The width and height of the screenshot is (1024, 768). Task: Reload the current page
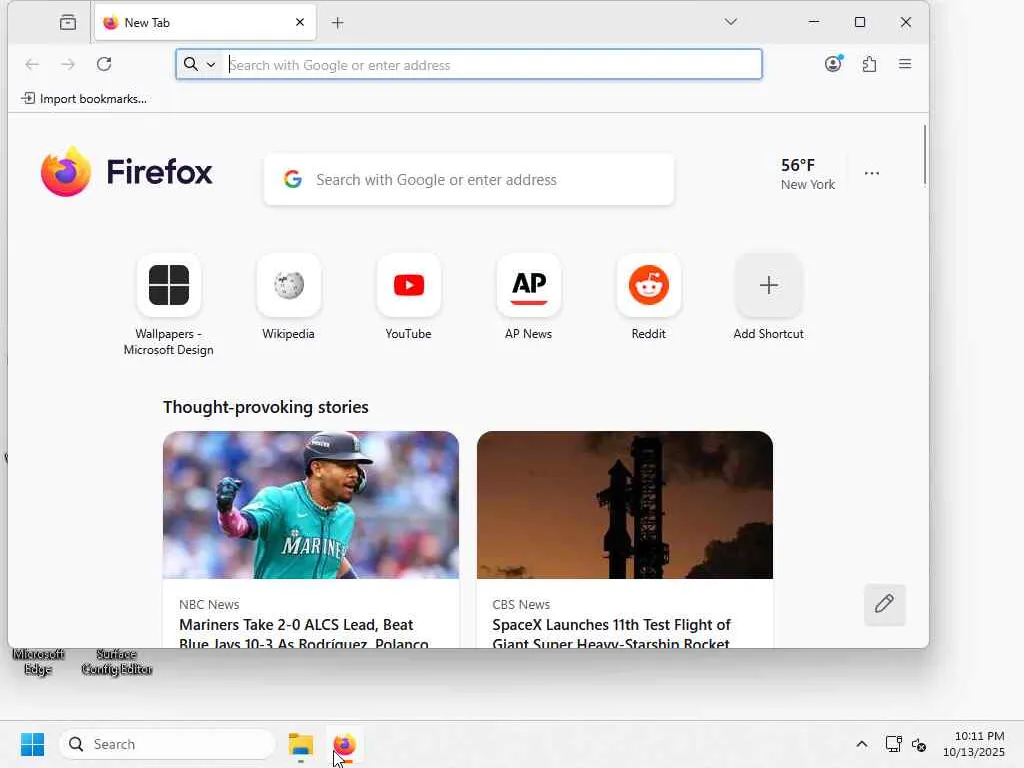[104, 64]
